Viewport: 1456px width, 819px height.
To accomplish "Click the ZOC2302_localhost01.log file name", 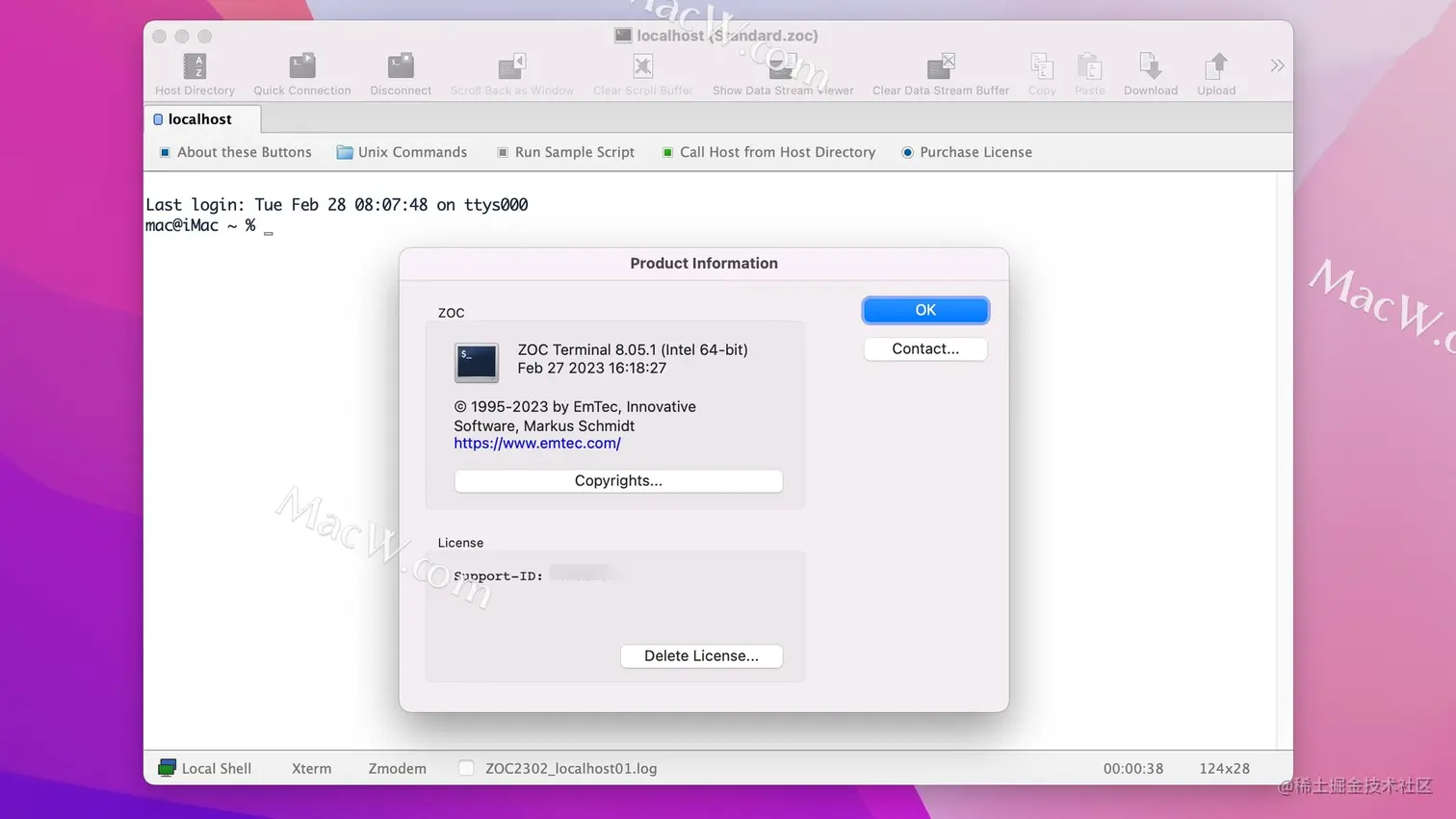I will 571,769.
